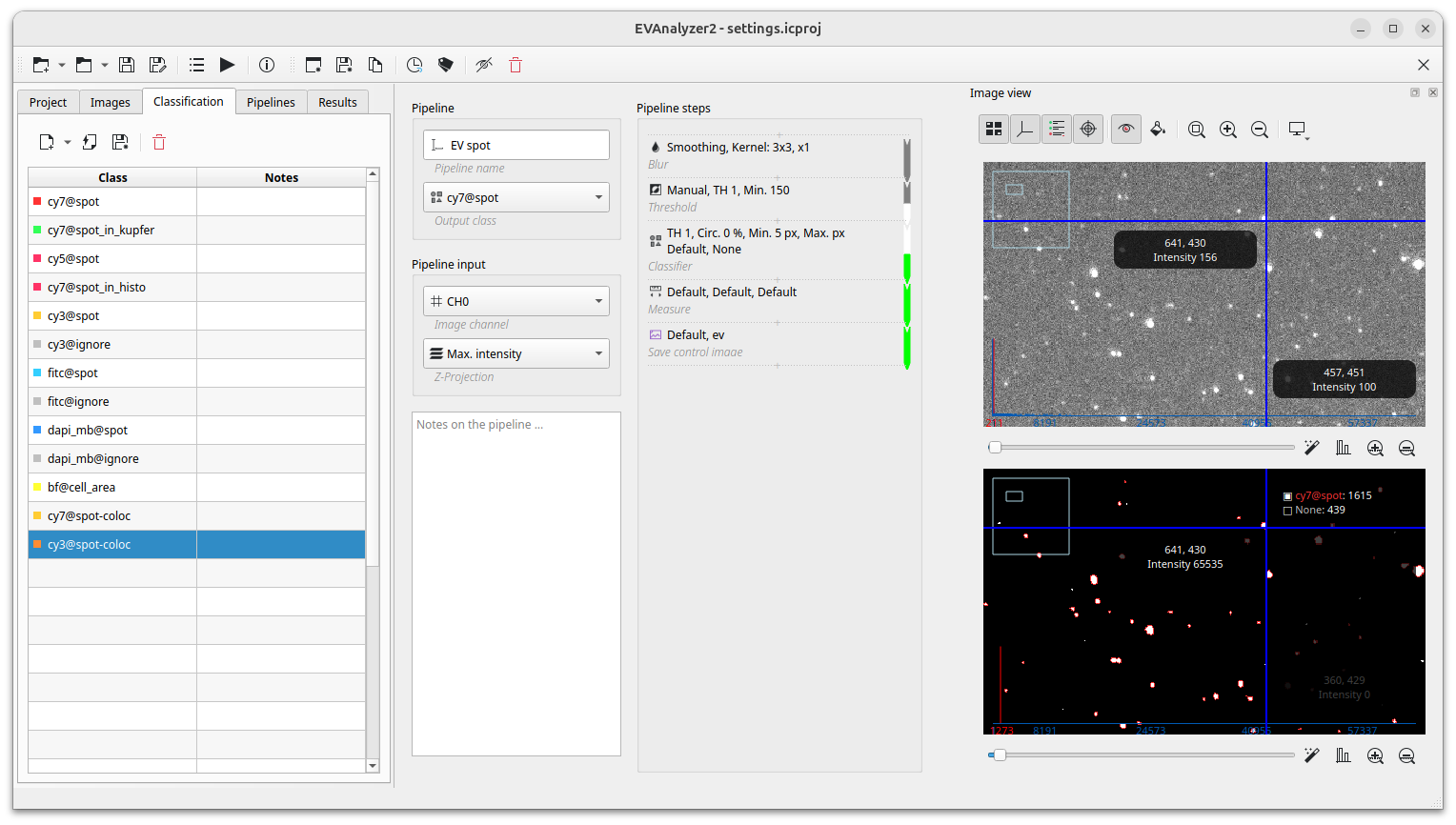Image resolution: width=1456 pixels, height=825 pixels.
Task: Toggle the disable pipeline crossed-eye icon
Action: click(x=484, y=65)
